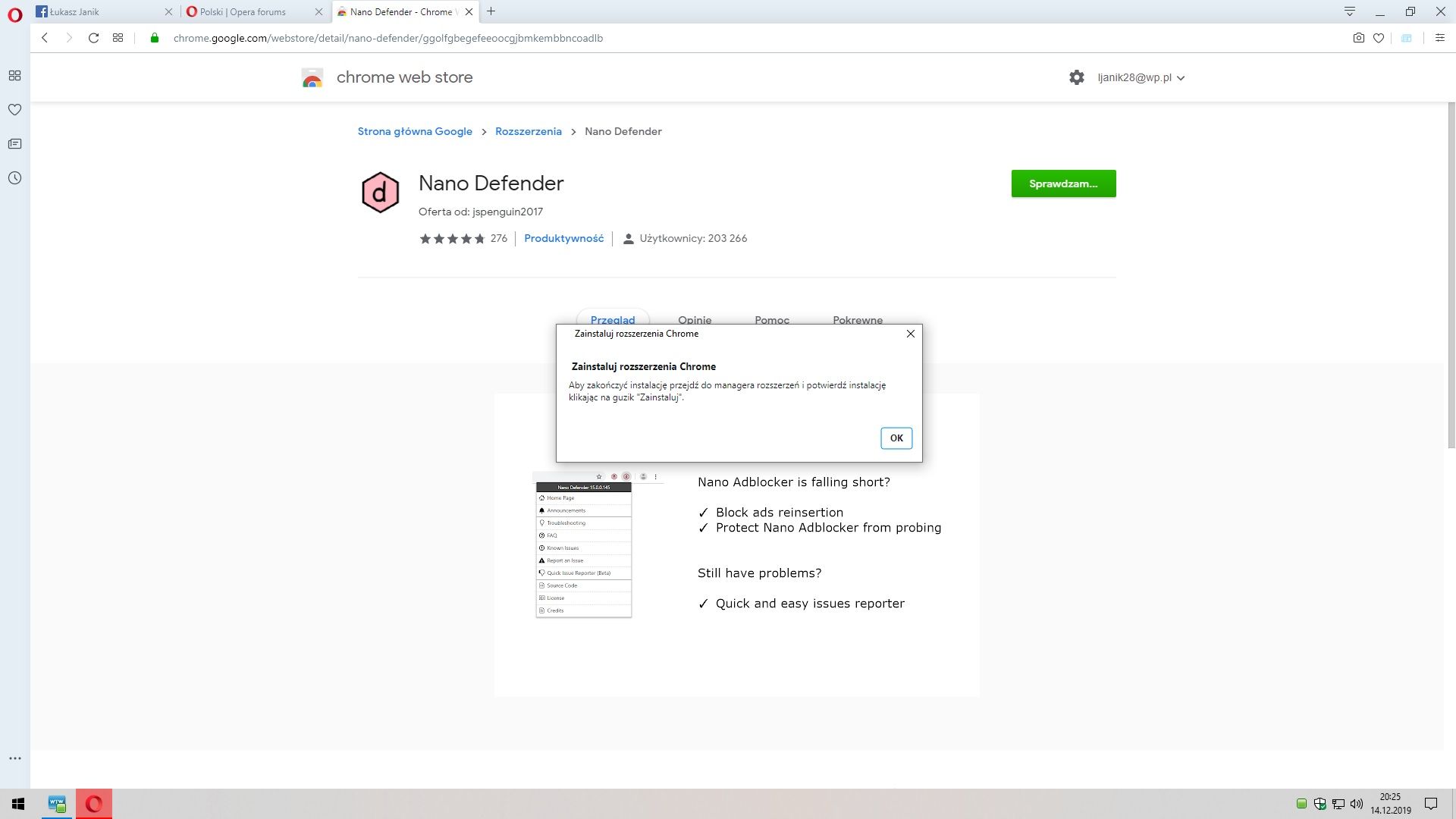The width and height of the screenshot is (1456, 819).
Task: Go back to previous page
Action: click(45, 38)
